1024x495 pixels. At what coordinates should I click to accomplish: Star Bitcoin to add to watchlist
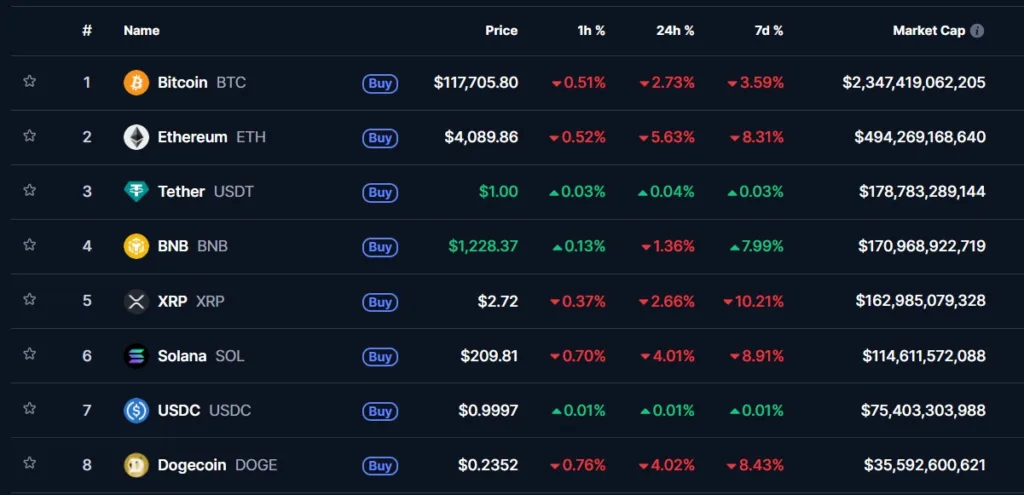point(30,82)
